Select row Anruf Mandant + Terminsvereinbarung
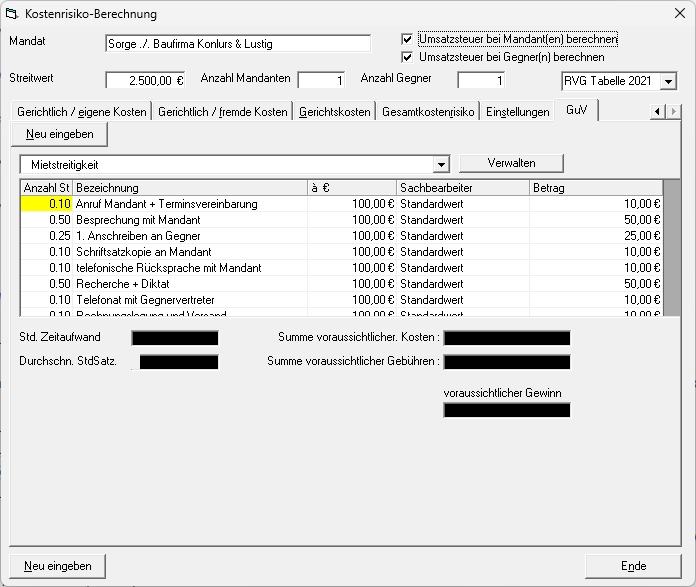The width and height of the screenshot is (696, 587). click(342, 204)
